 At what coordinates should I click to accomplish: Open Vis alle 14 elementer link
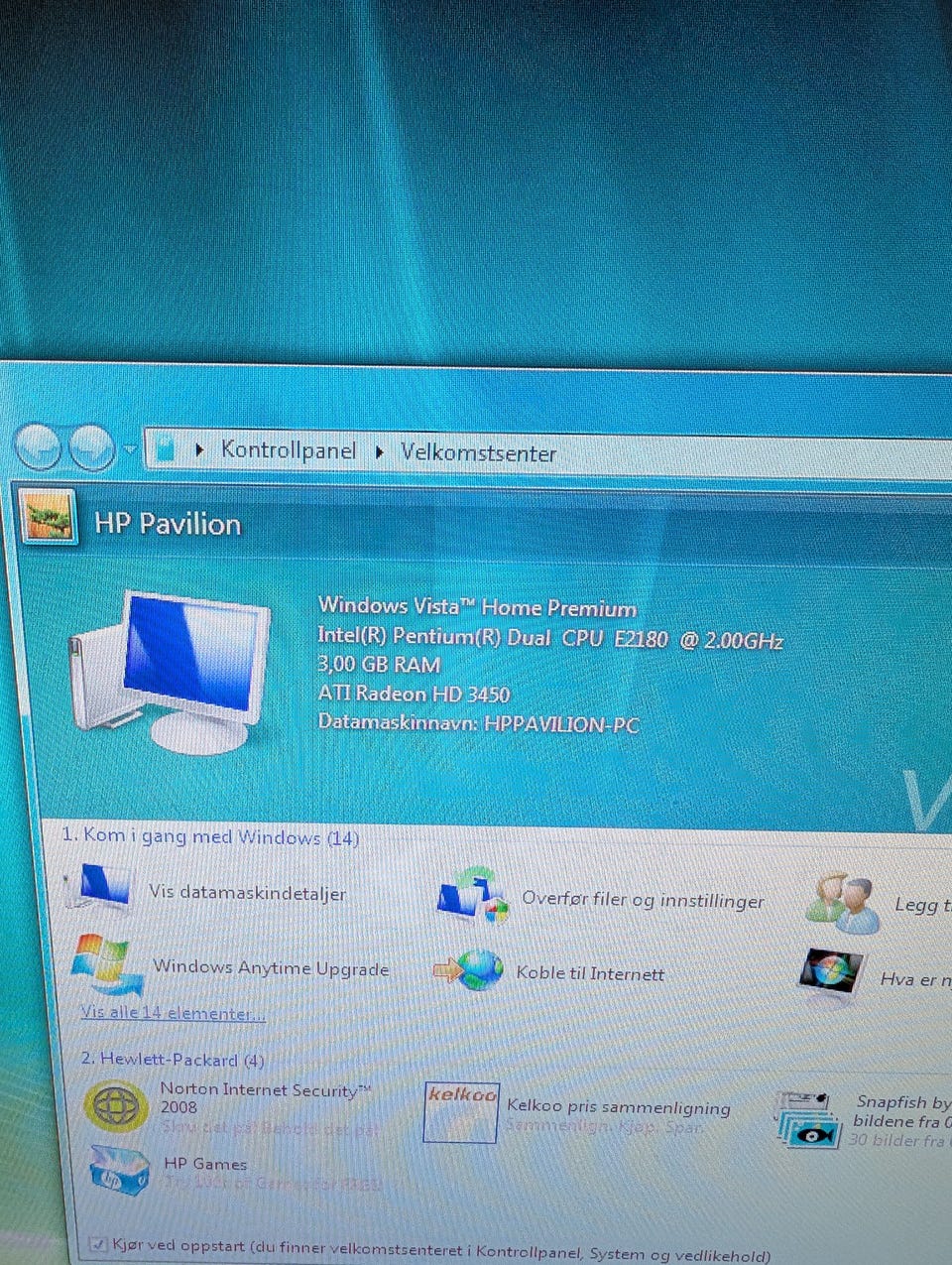pyautogui.click(x=174, y=1013)
